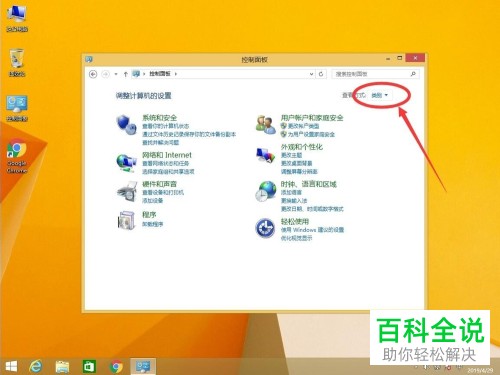Open the 网络和 Internet globe icon

pos(126,162)
